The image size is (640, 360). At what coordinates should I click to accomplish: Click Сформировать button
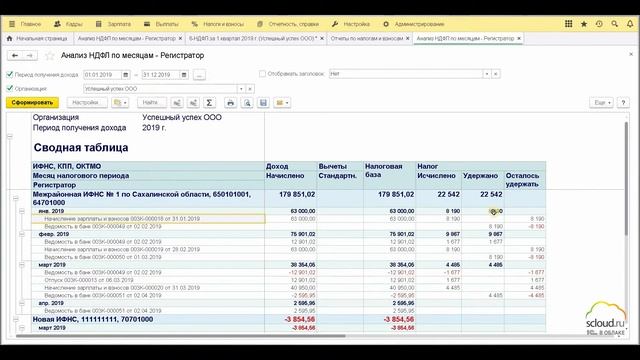[x=32, y=103]
